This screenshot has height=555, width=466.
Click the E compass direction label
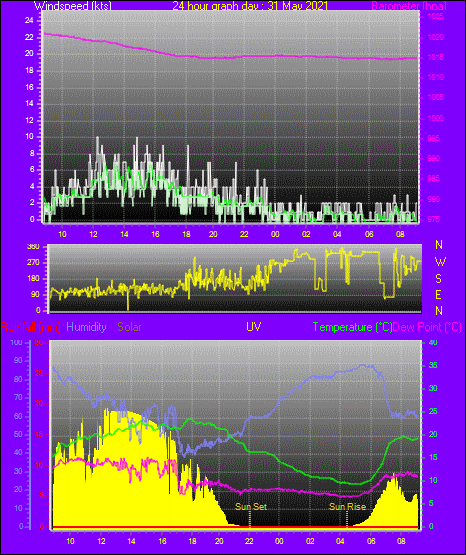pyautogui.click(x=438, y=294)
